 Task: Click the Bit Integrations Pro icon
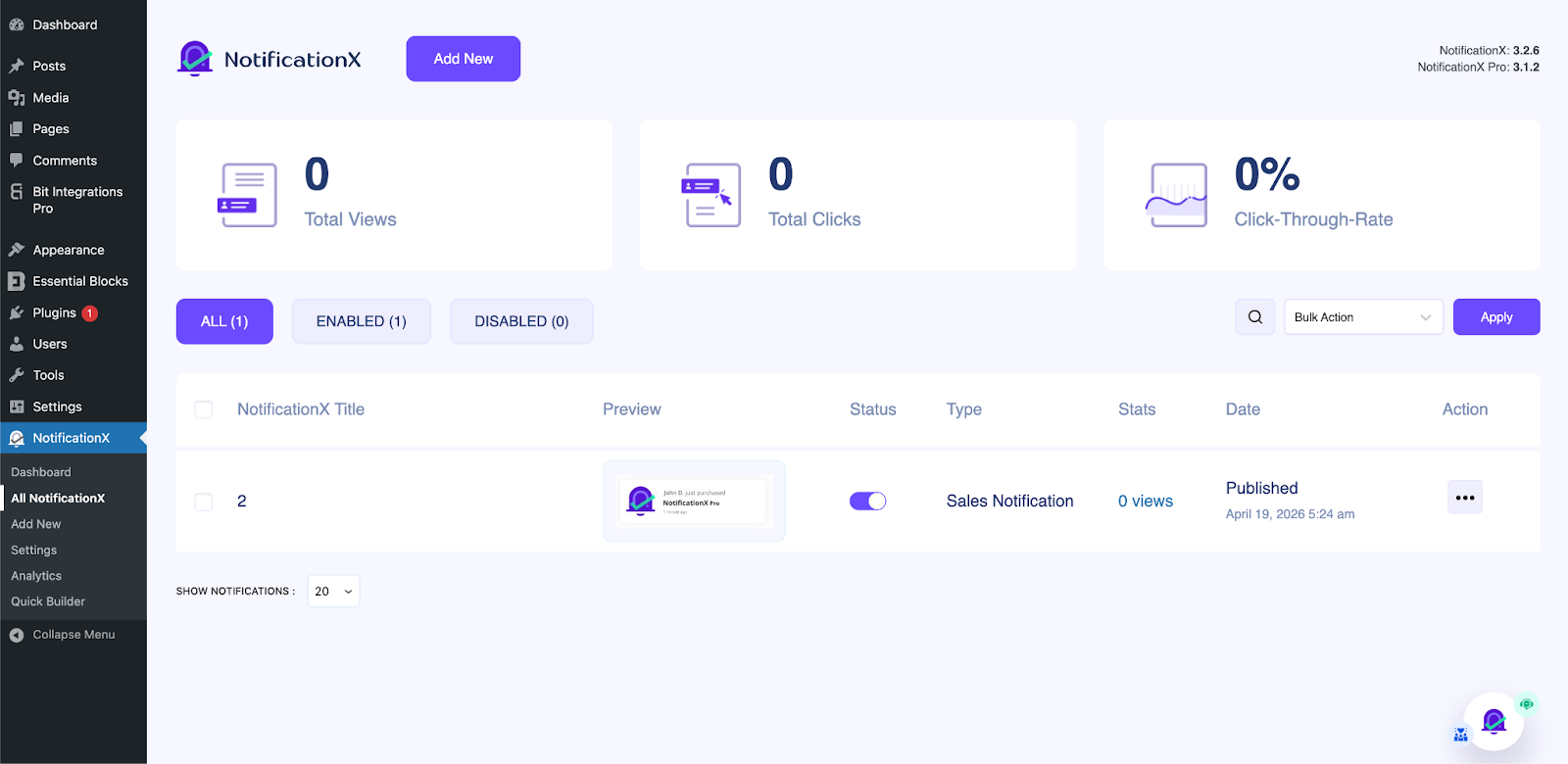[17, 192]
